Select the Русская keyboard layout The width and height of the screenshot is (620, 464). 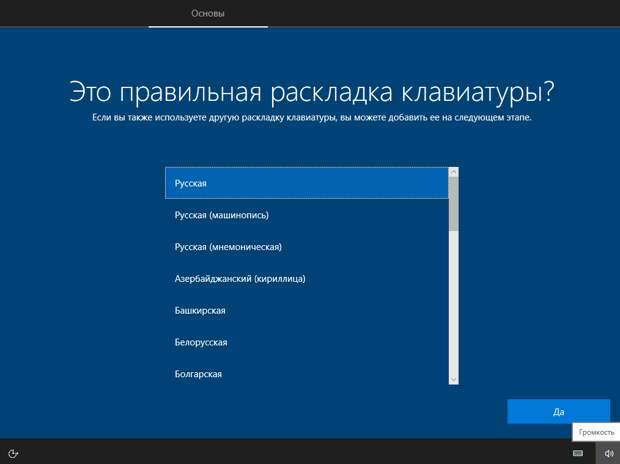coord(307,183)
